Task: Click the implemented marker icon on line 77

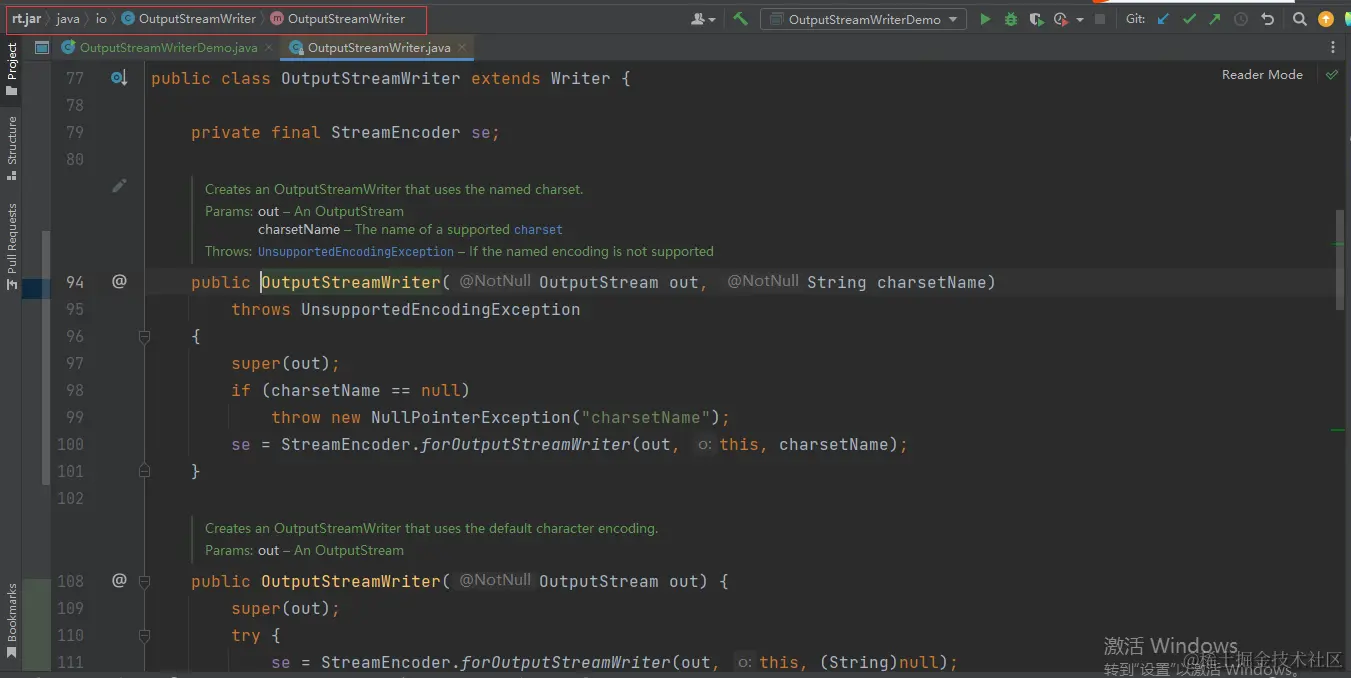Action: click(119, 78)
